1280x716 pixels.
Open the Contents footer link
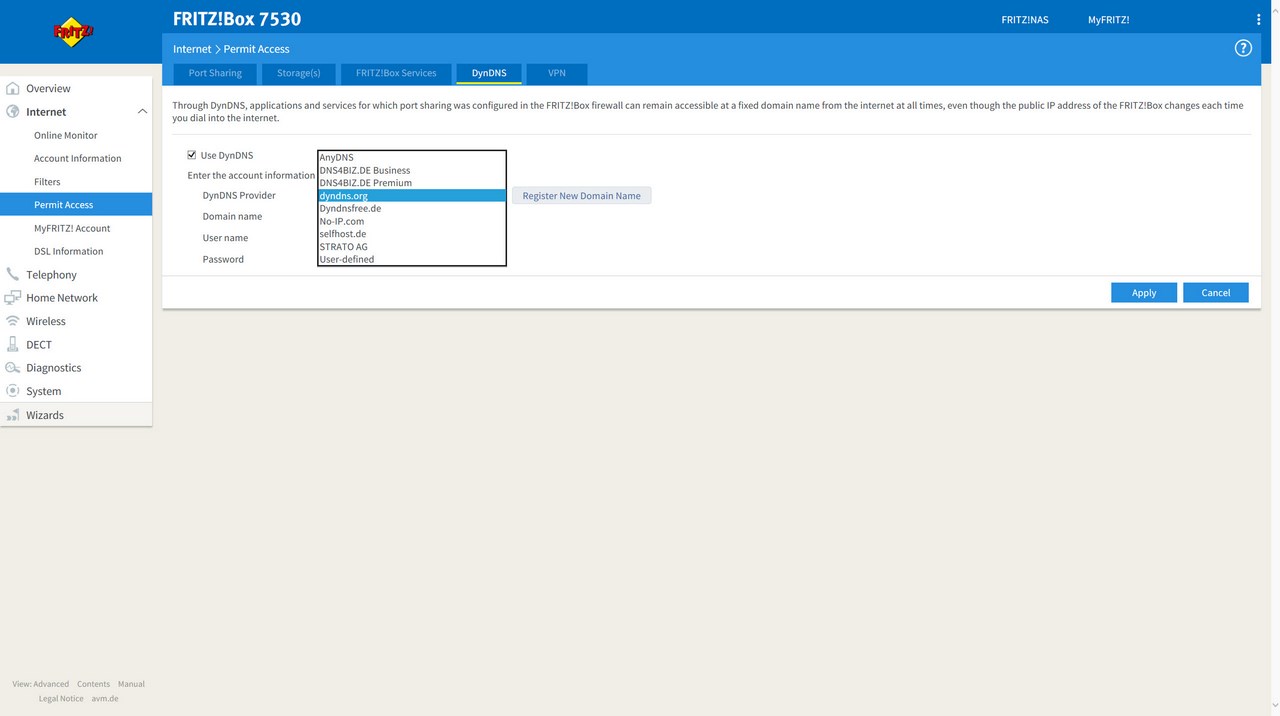point(93,684)
